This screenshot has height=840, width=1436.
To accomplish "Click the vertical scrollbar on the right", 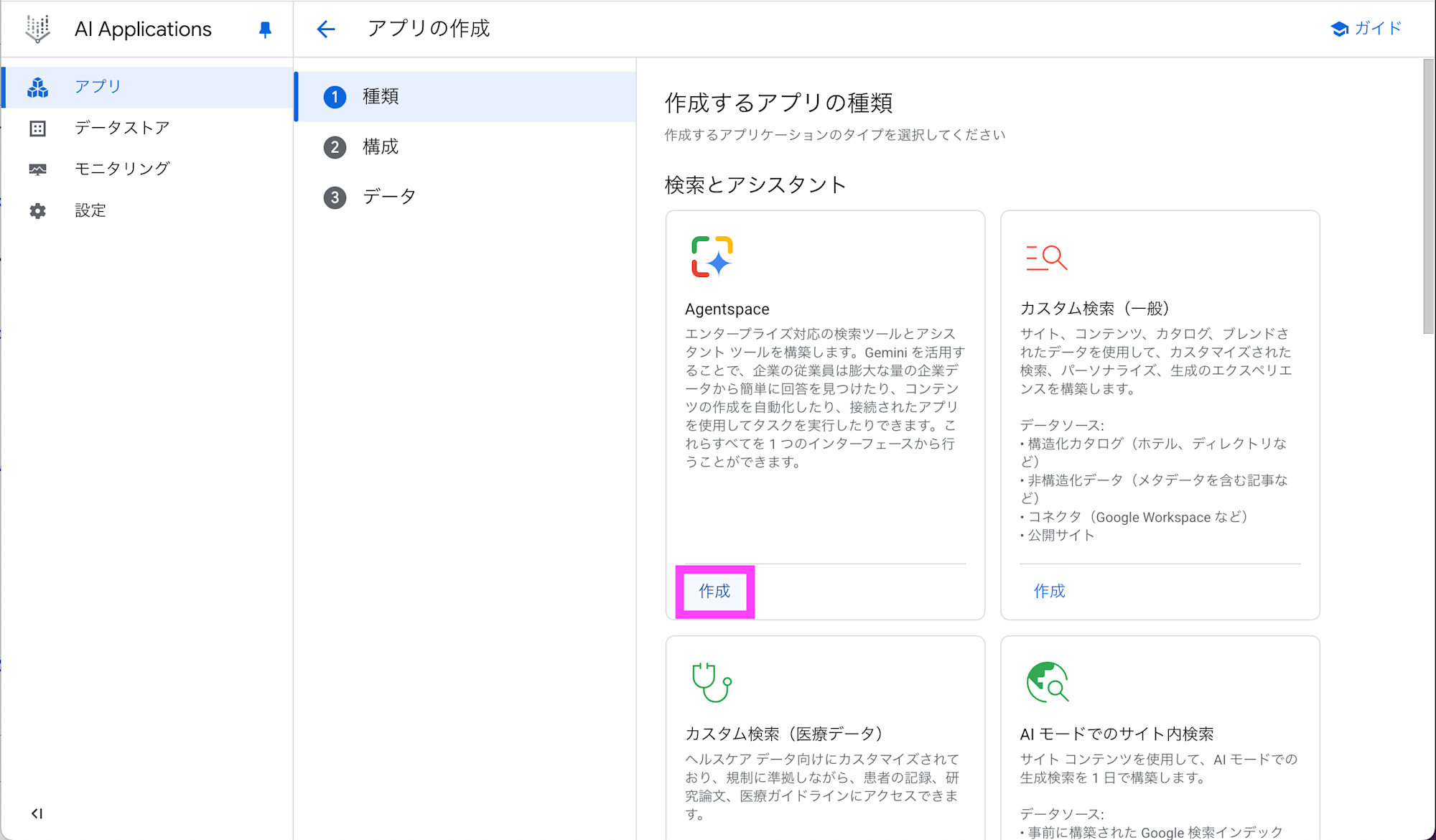I will (x=1428, y=197).
